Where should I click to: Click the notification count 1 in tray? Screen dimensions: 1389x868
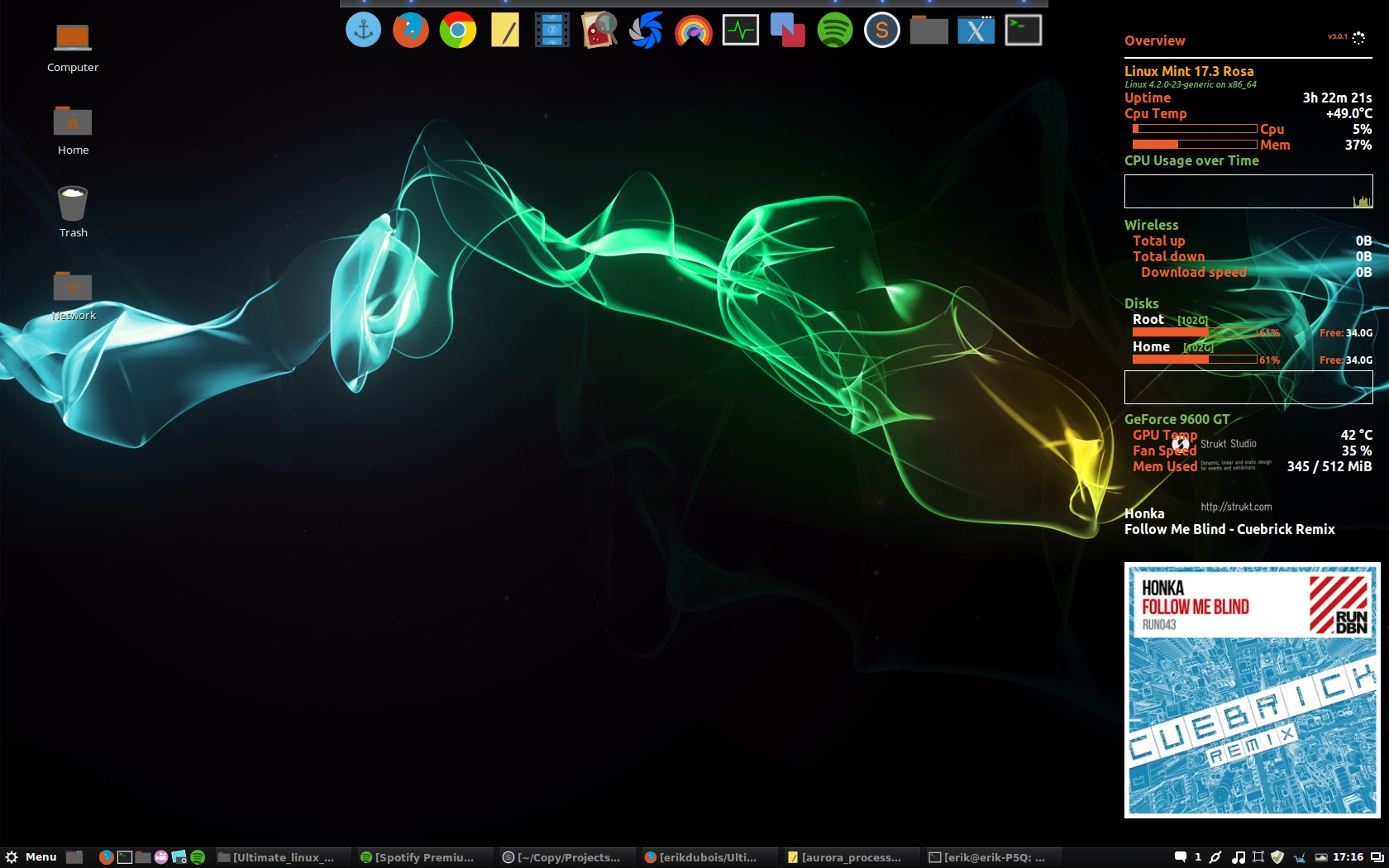coord(1198,857)
